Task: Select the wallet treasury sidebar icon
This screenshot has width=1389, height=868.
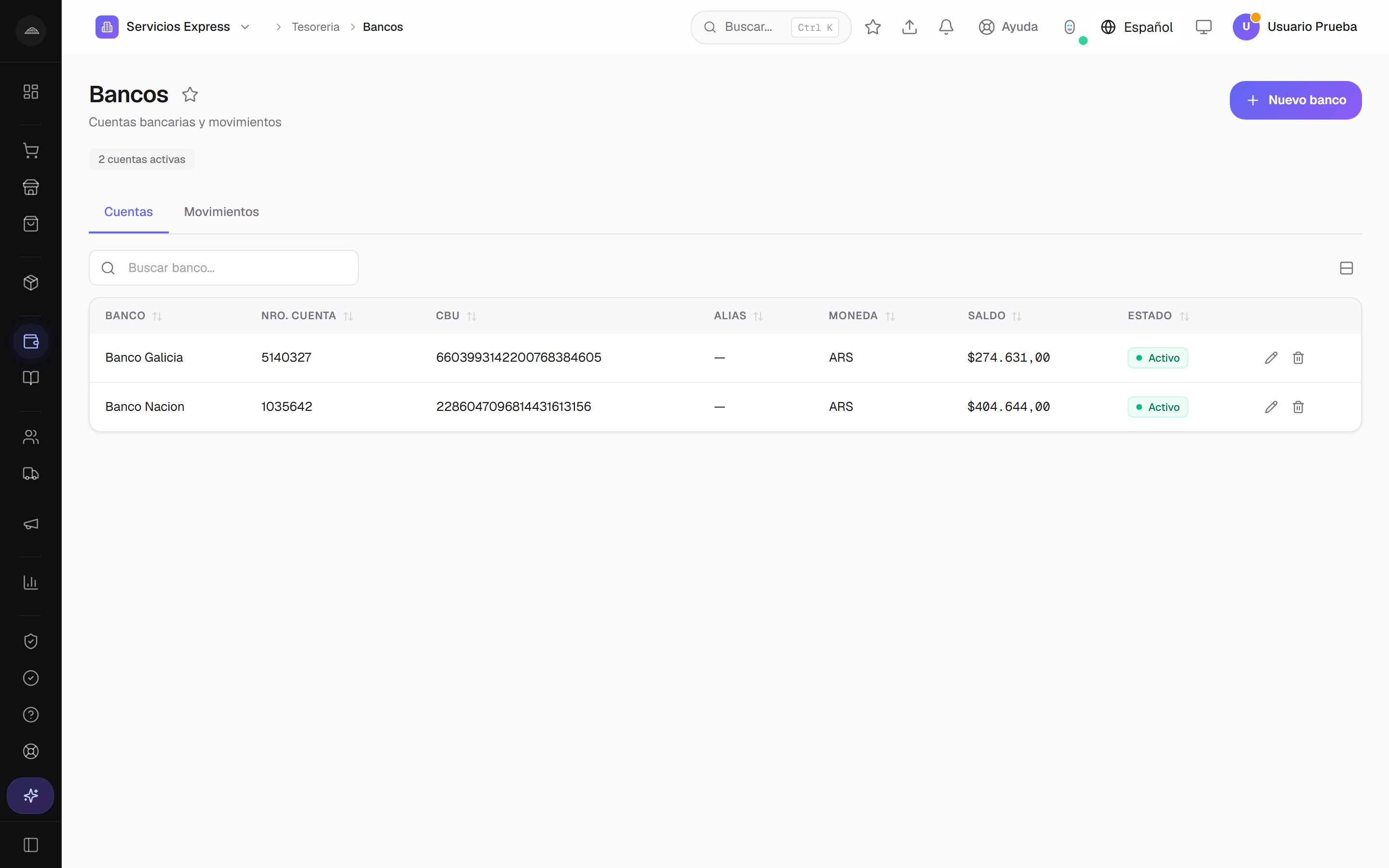Action: tap(30, 341)
